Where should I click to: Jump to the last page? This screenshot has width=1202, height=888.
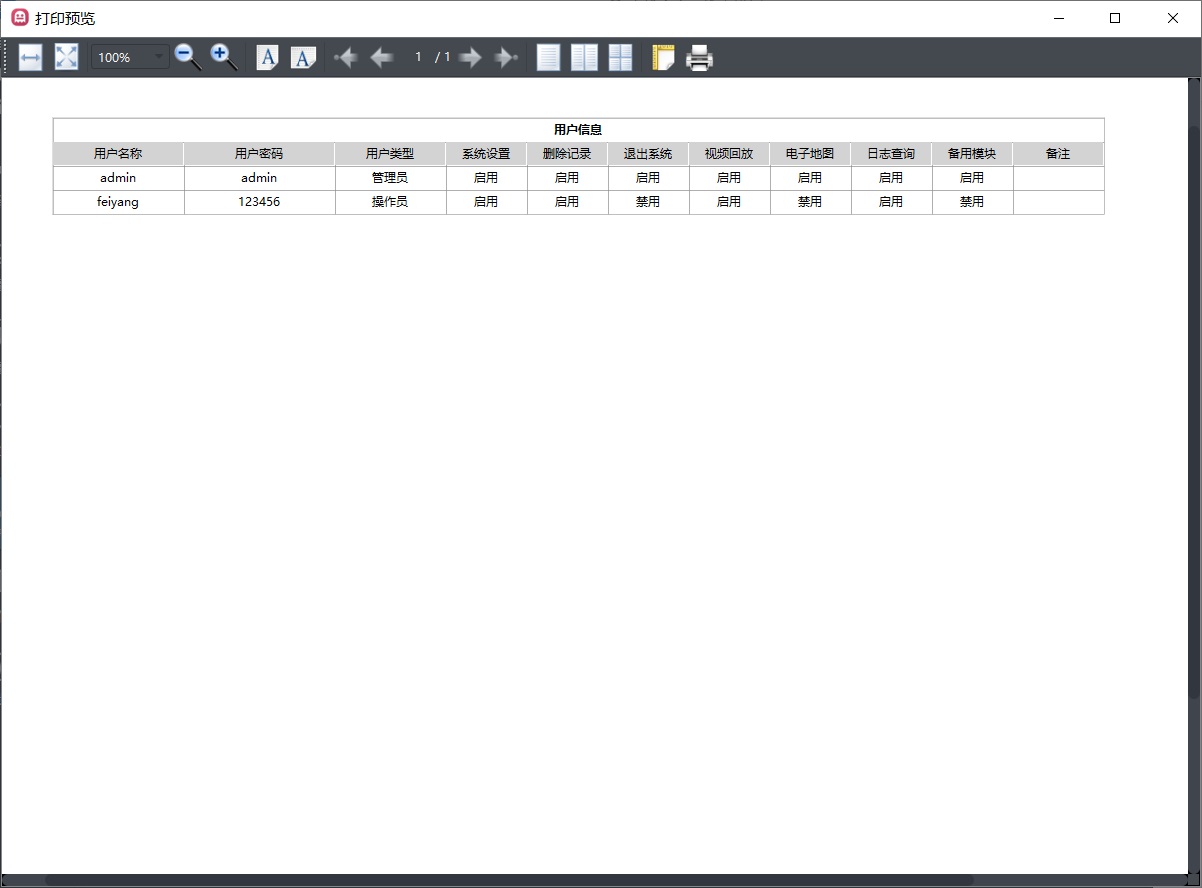[x=506, y=58]
